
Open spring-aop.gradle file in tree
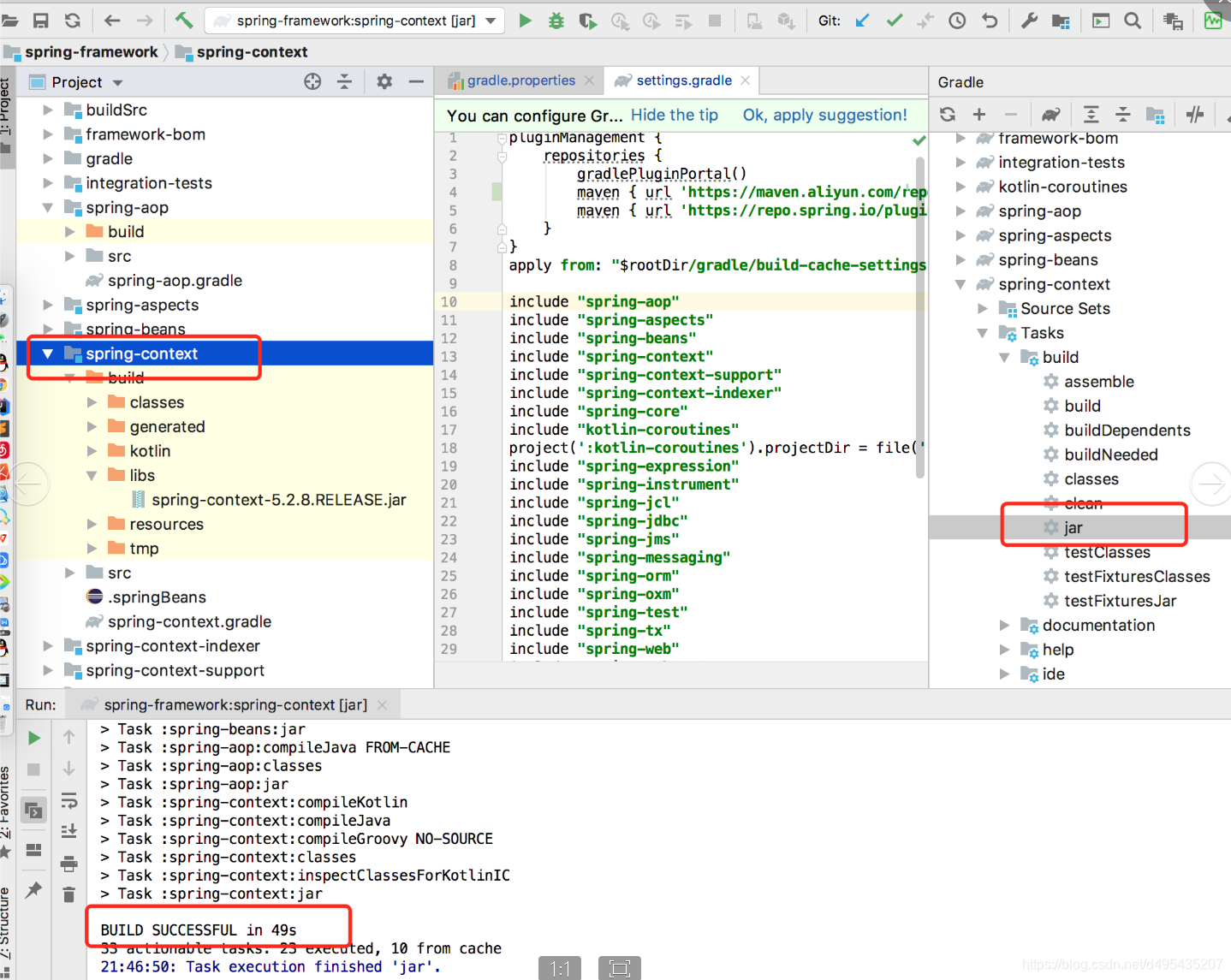point(175,281)
